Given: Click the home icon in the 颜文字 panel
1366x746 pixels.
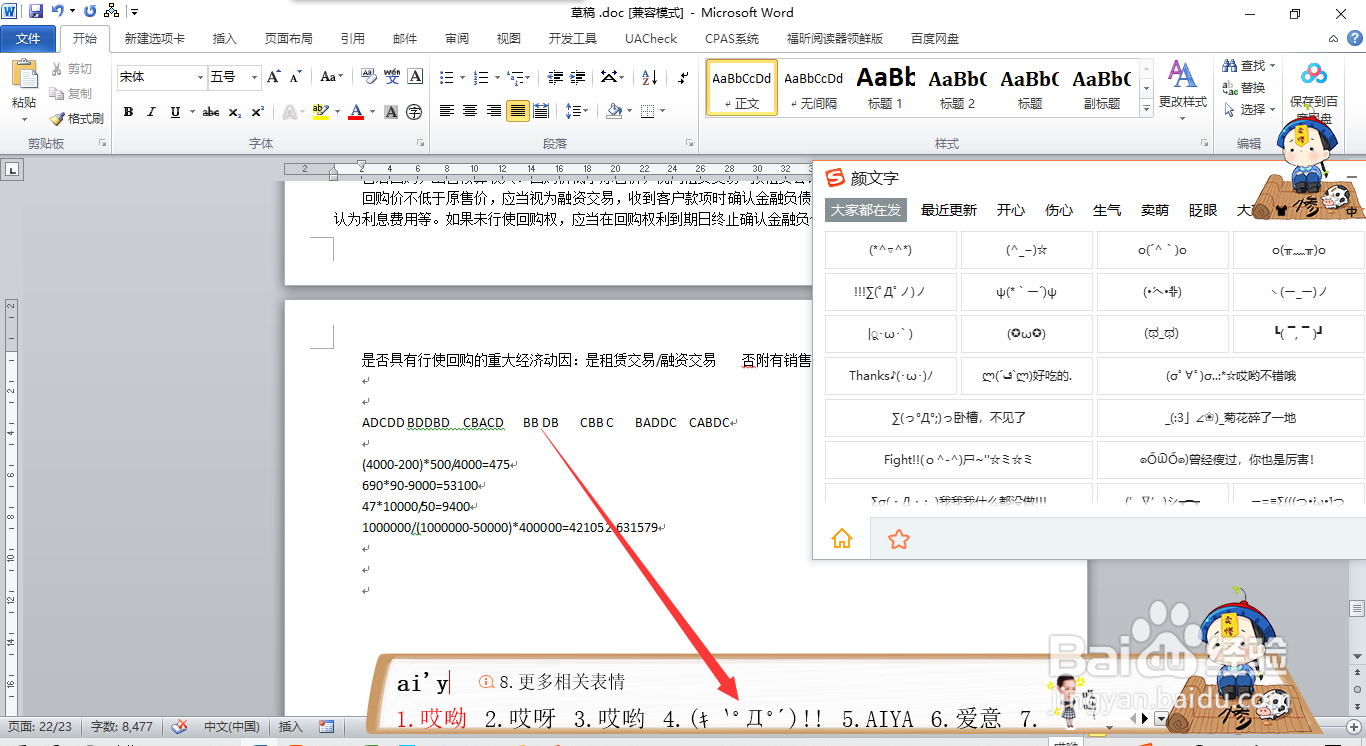Looking at the screenshot, I should (842, 538).
